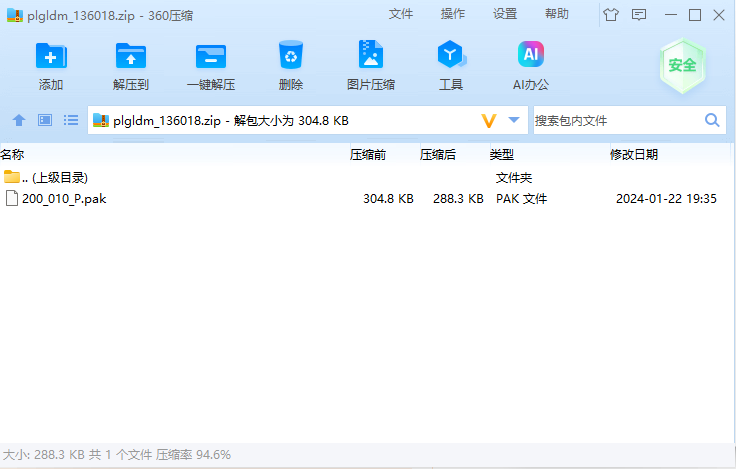Click the PAK 文件 type cell
Viewport: 736px width, 469px height.
point(521,199)
